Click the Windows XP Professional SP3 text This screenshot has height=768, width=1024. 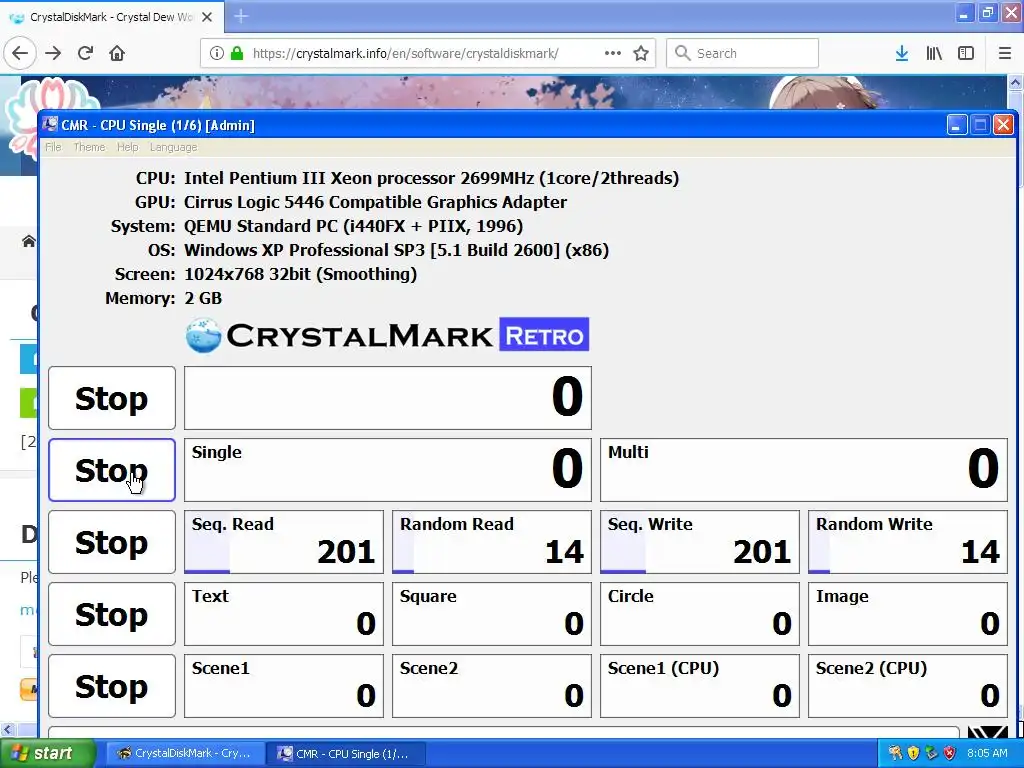pos(396,250)
